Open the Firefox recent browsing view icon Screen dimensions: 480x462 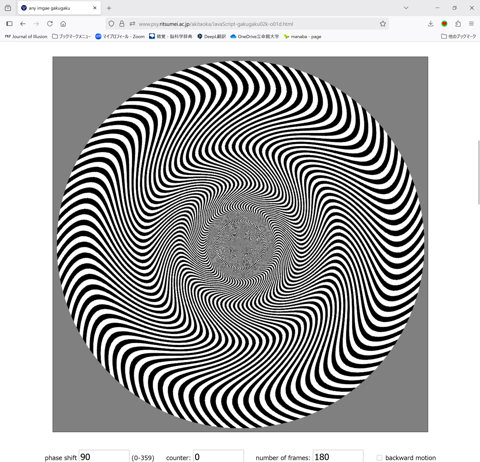(8, 8)
